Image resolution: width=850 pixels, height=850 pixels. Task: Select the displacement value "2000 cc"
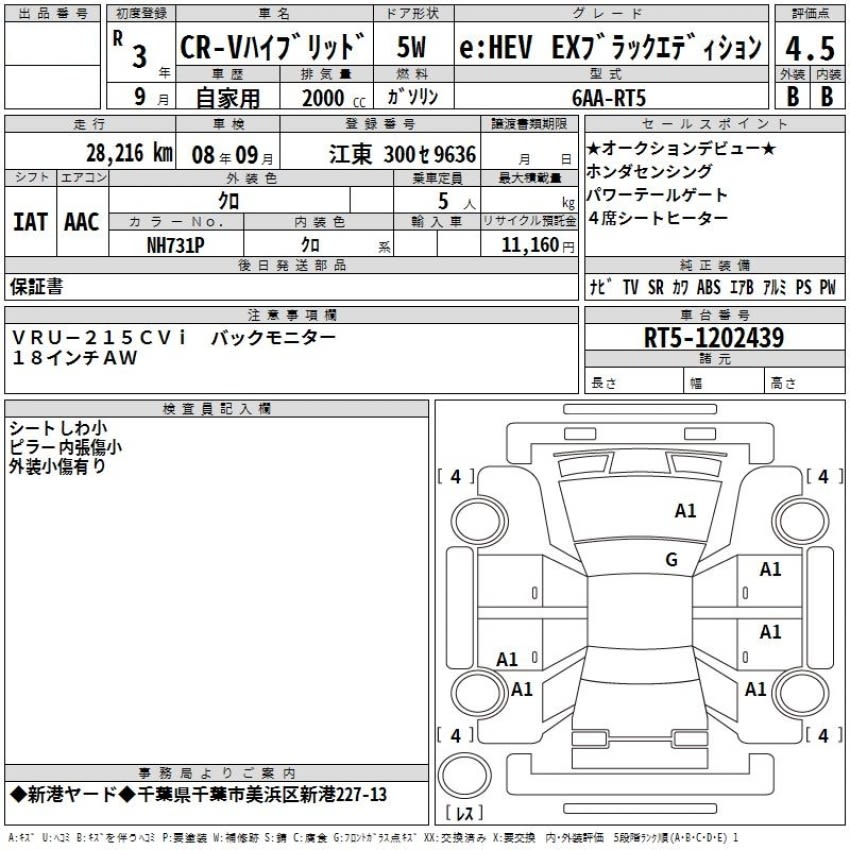pyautogui.click(x=334, y=98)
